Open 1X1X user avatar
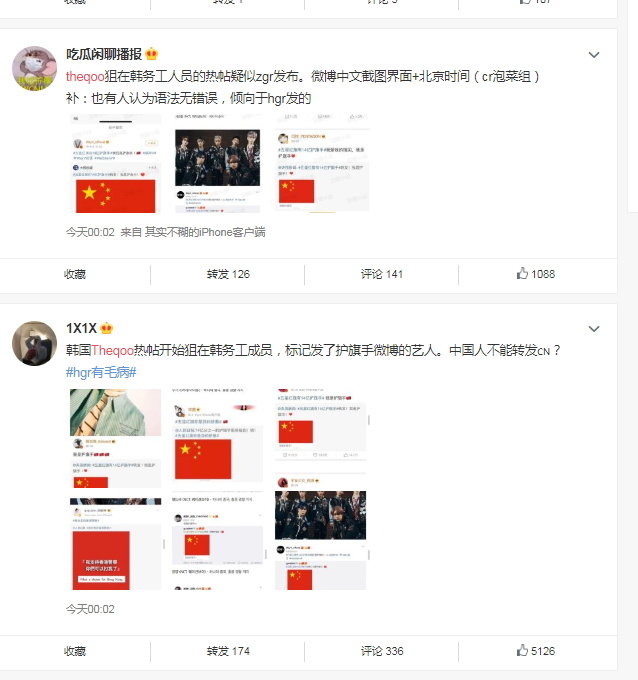 point(34,343)
